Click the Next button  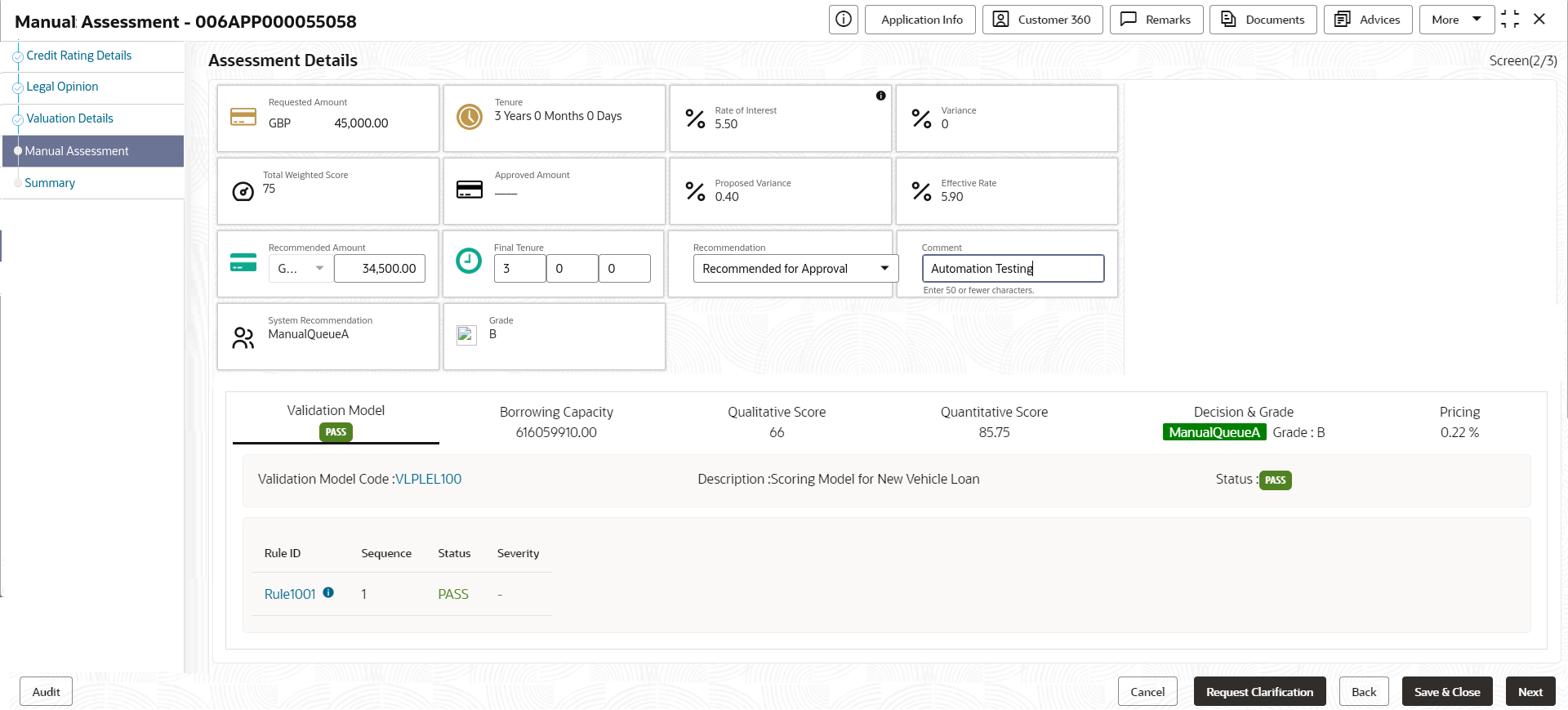1530,691
